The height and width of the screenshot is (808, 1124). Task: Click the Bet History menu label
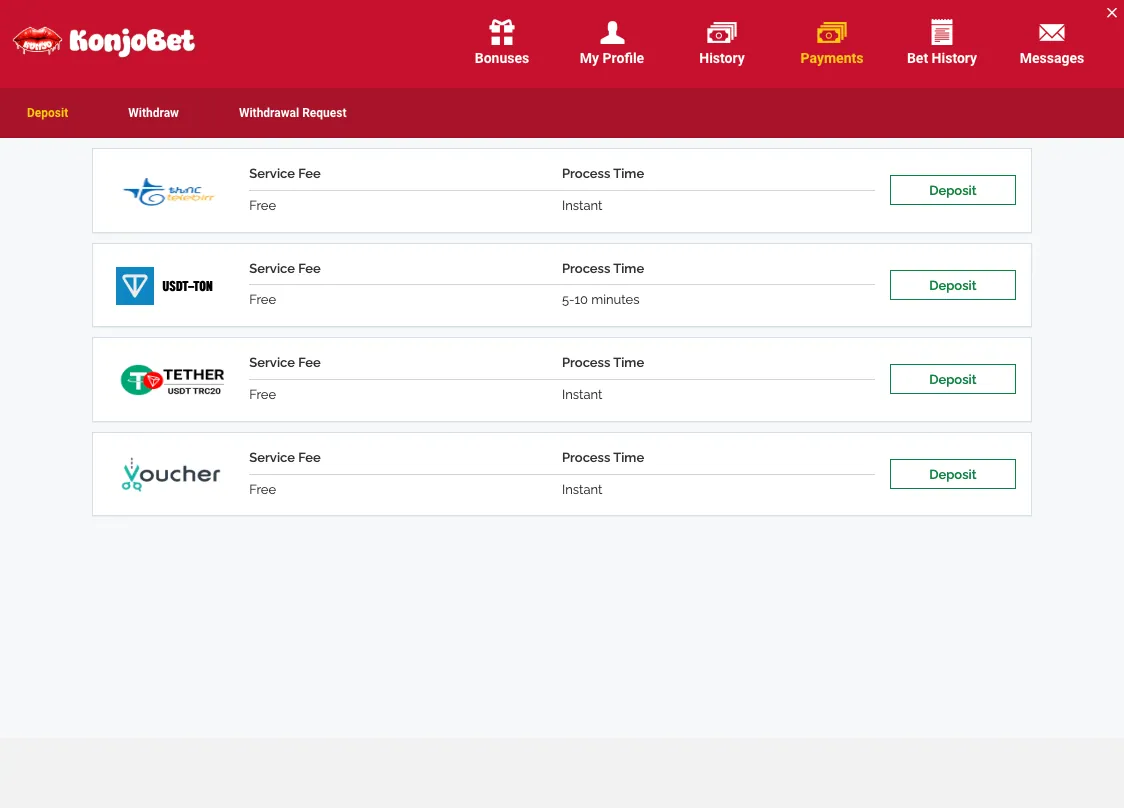[941, 58]
